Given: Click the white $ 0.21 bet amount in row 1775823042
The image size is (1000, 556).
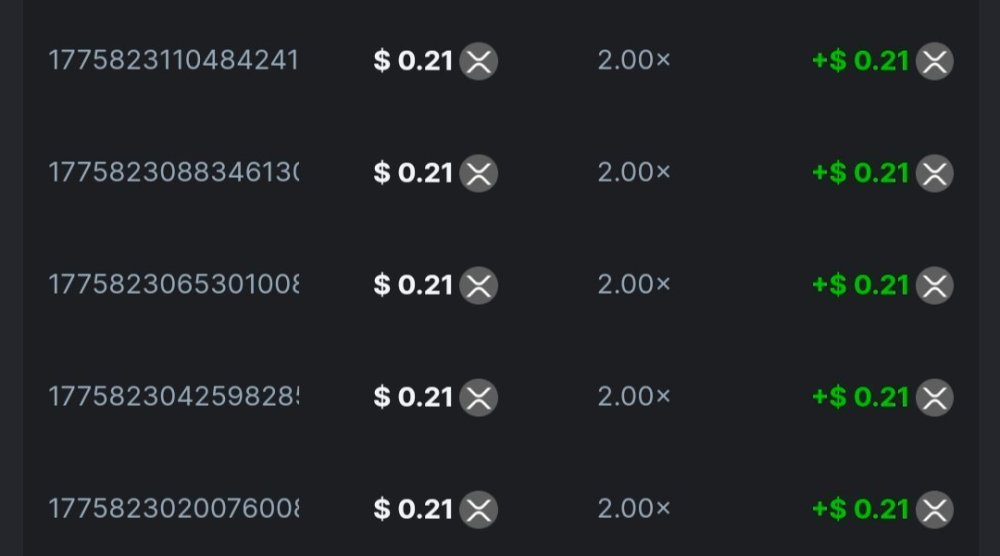Looking at the screenshot, I should (x=414, y=397).
